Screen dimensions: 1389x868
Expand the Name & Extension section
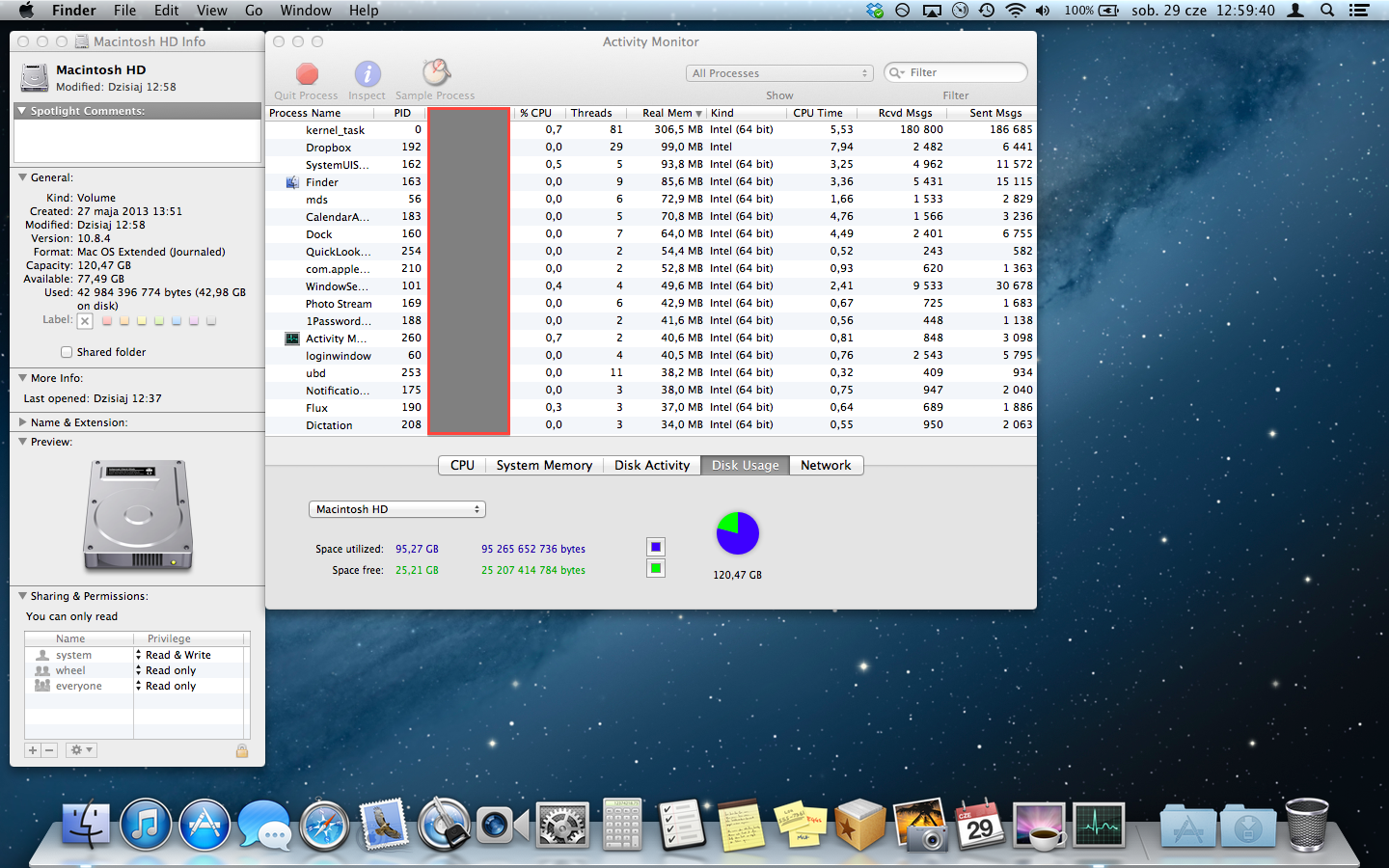(22, 422)
